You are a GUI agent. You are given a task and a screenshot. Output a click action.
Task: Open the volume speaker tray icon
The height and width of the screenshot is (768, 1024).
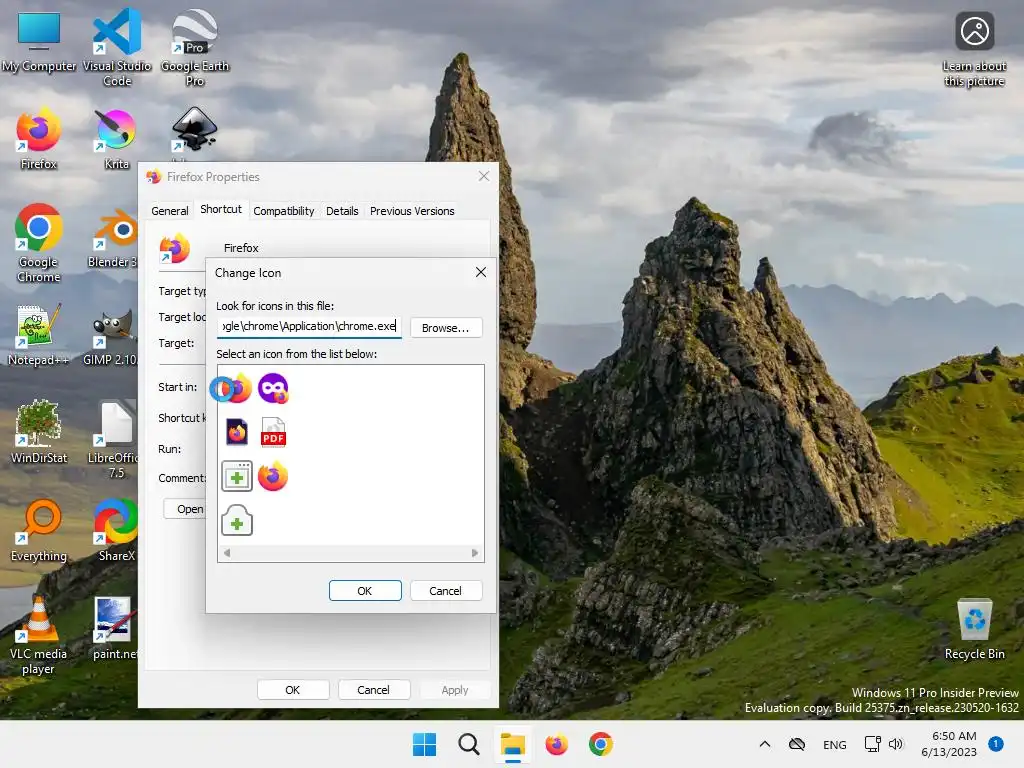click(896, 744)
